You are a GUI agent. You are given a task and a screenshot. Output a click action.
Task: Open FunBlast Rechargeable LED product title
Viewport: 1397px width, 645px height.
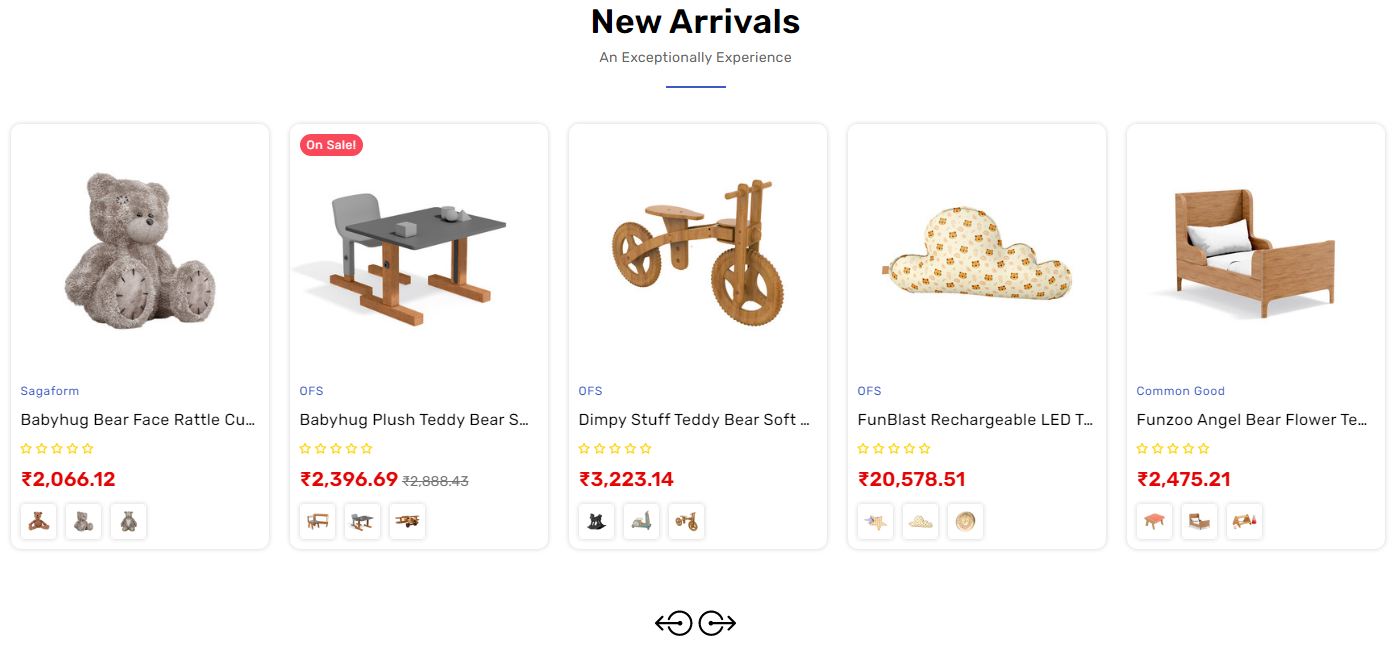[x=975, y=420]
